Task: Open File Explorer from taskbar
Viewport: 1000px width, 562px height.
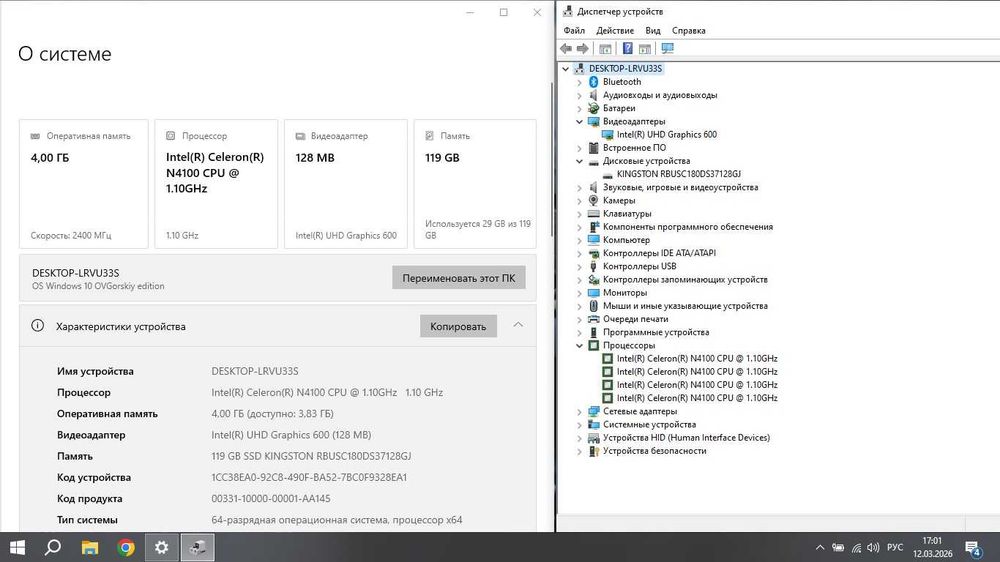Action: [90, 547]
